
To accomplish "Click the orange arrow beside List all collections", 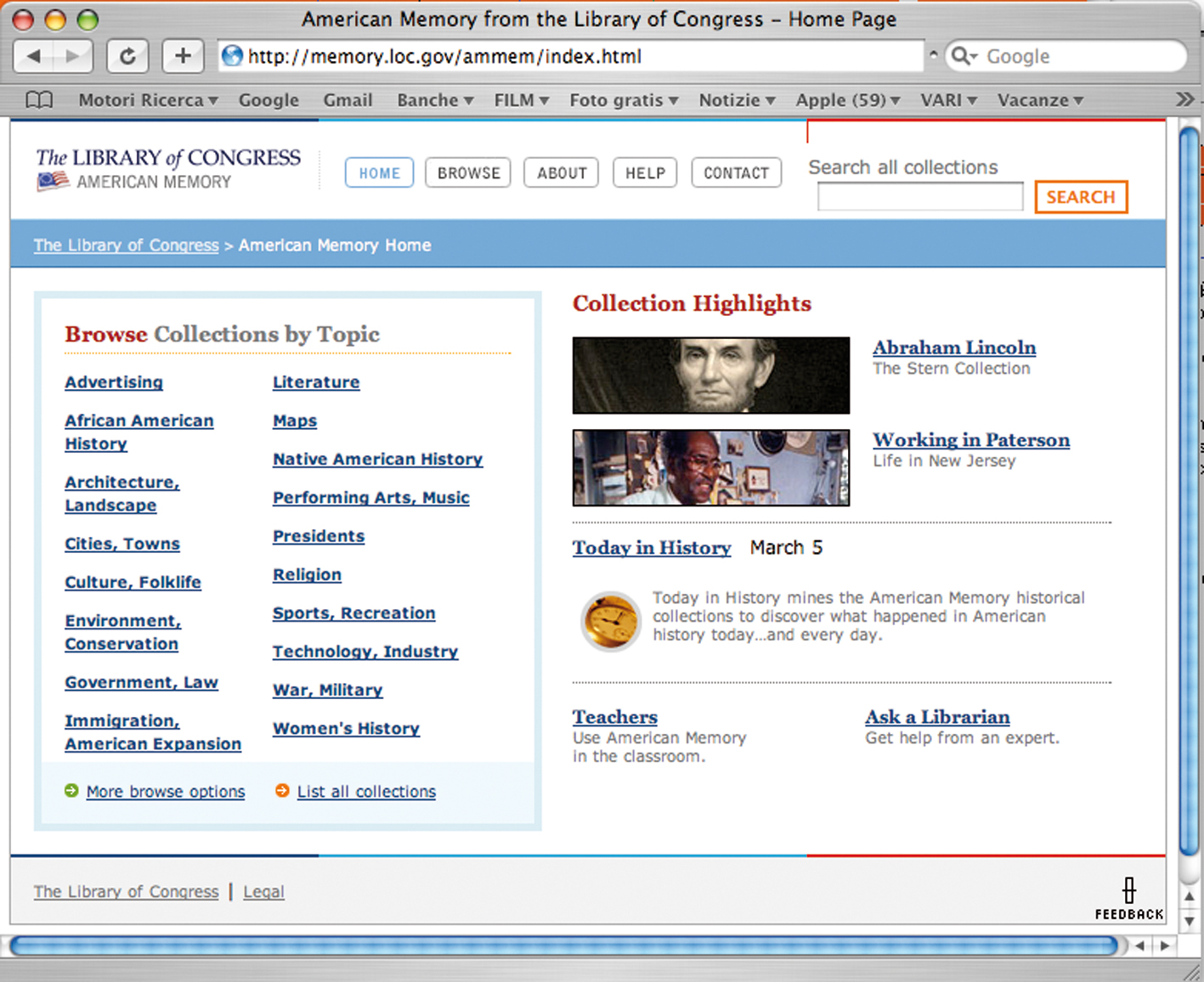I will point(282,791).
